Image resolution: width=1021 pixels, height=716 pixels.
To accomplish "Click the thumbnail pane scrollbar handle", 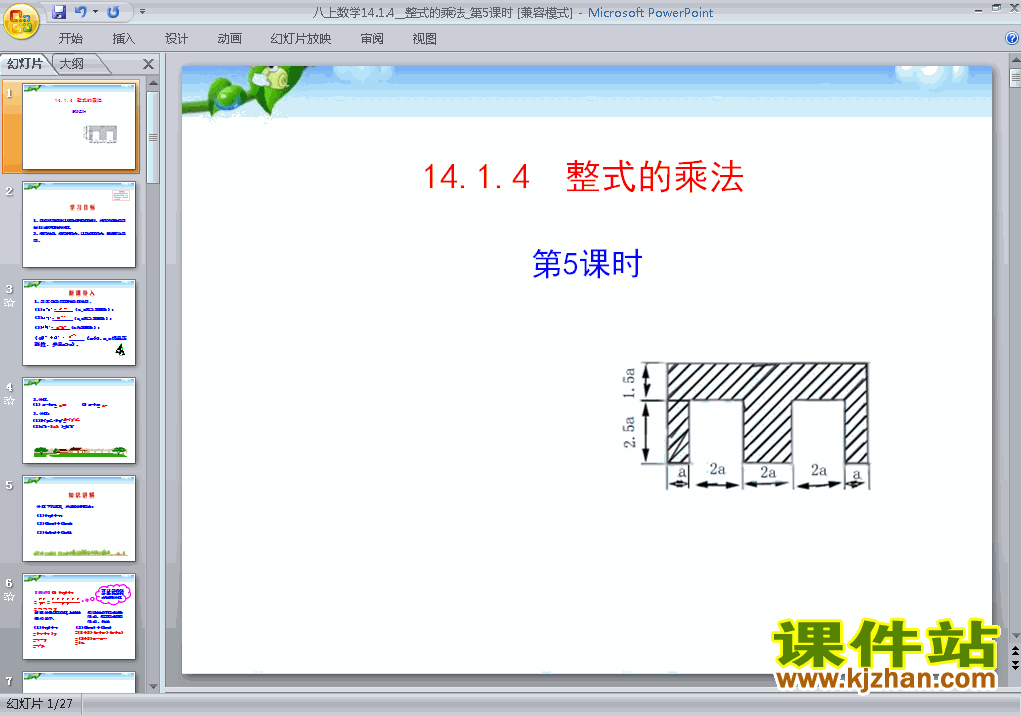I will point(153,137).
